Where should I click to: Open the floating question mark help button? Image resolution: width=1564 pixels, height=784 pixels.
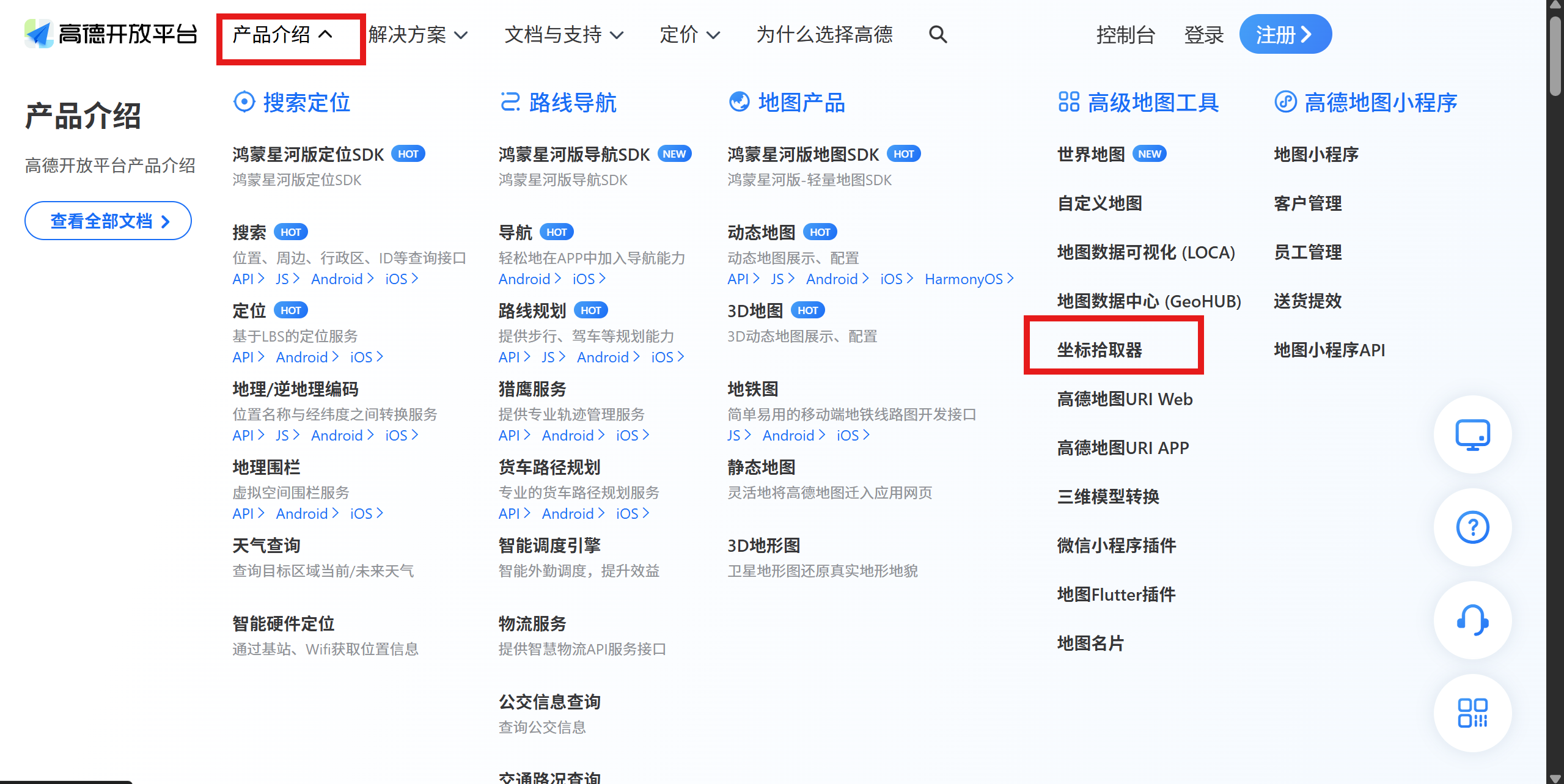click(x=1472, y=527)
